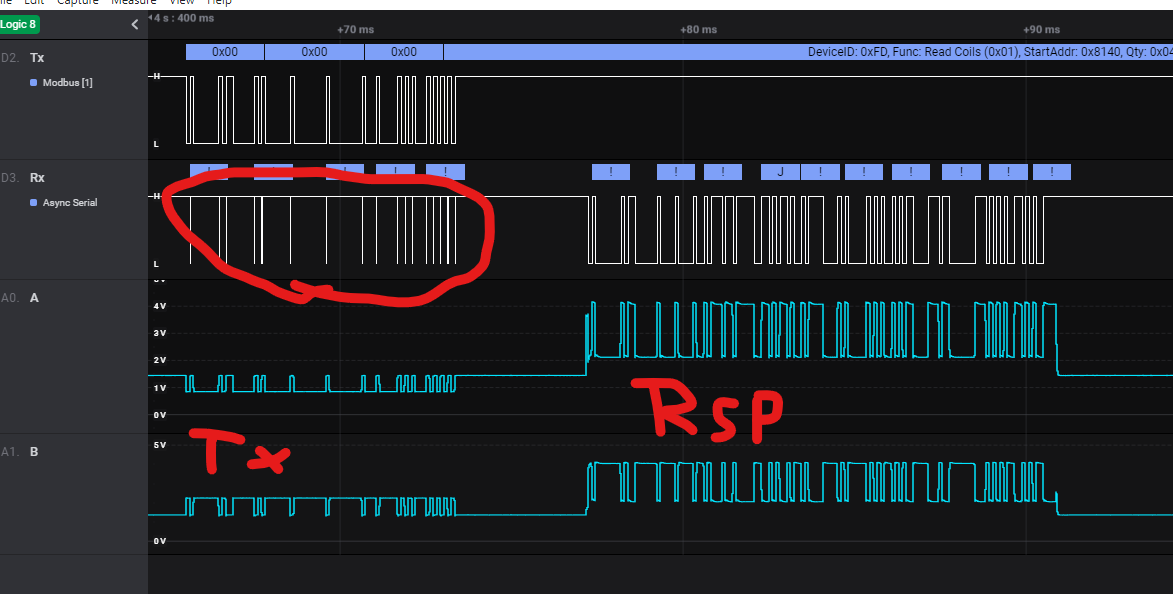Image resolution: width=1173 pixels, height=594 pixels.
Task: Click the blue color square beside Modbus [1]
Action: 33,83
